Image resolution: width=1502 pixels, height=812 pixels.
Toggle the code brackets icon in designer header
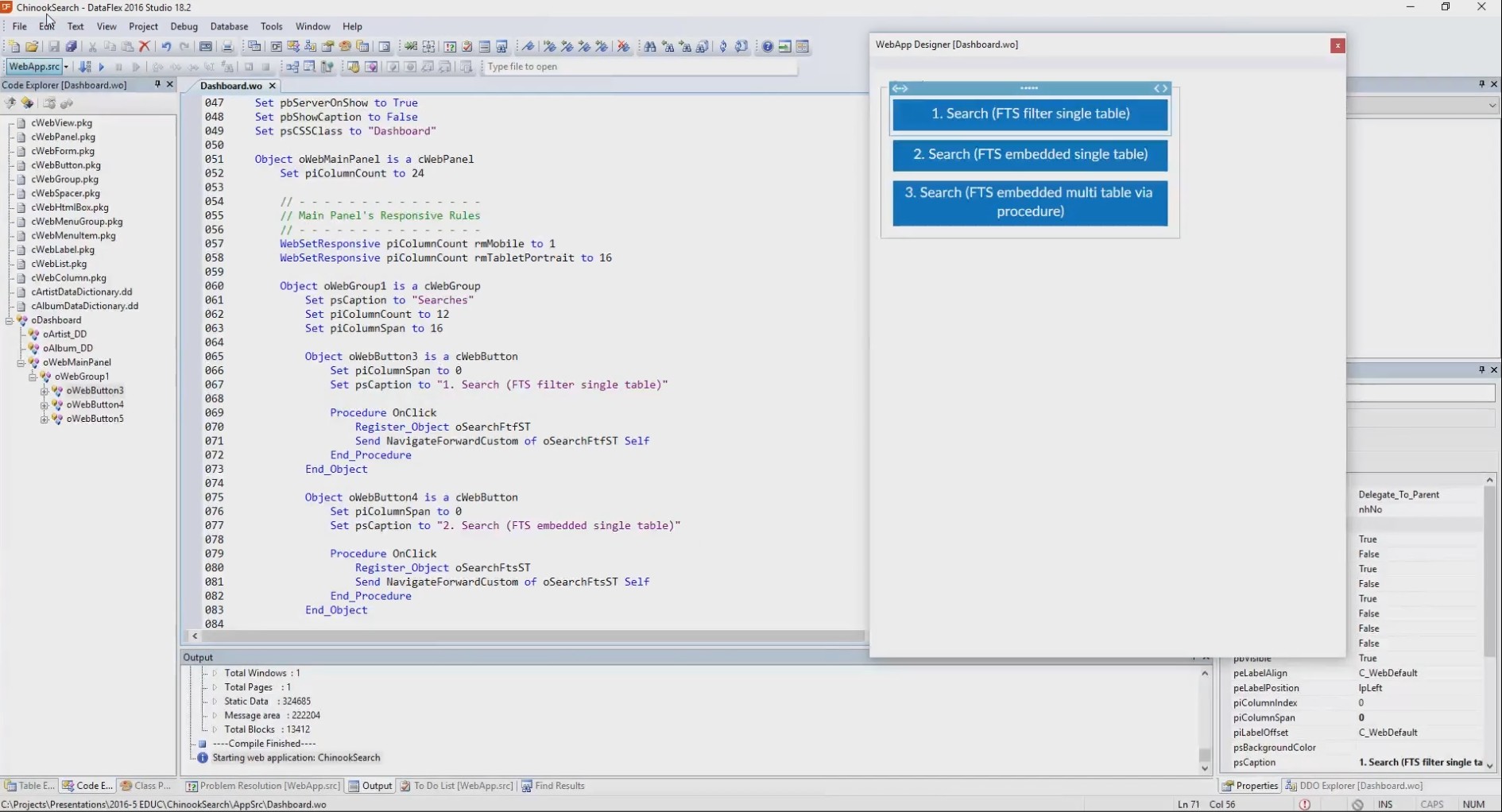coord(1161,88)
